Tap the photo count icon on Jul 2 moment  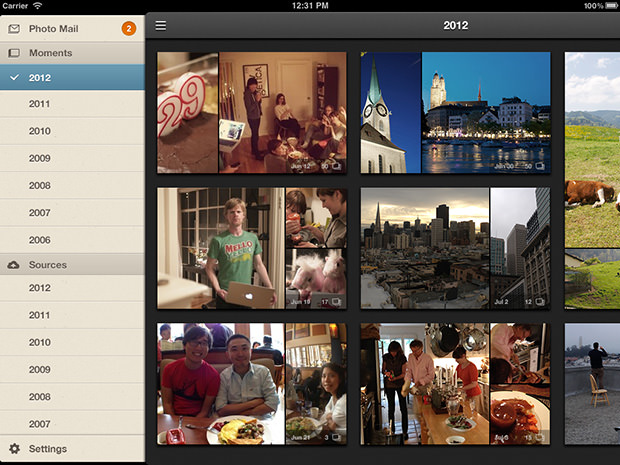540,302
